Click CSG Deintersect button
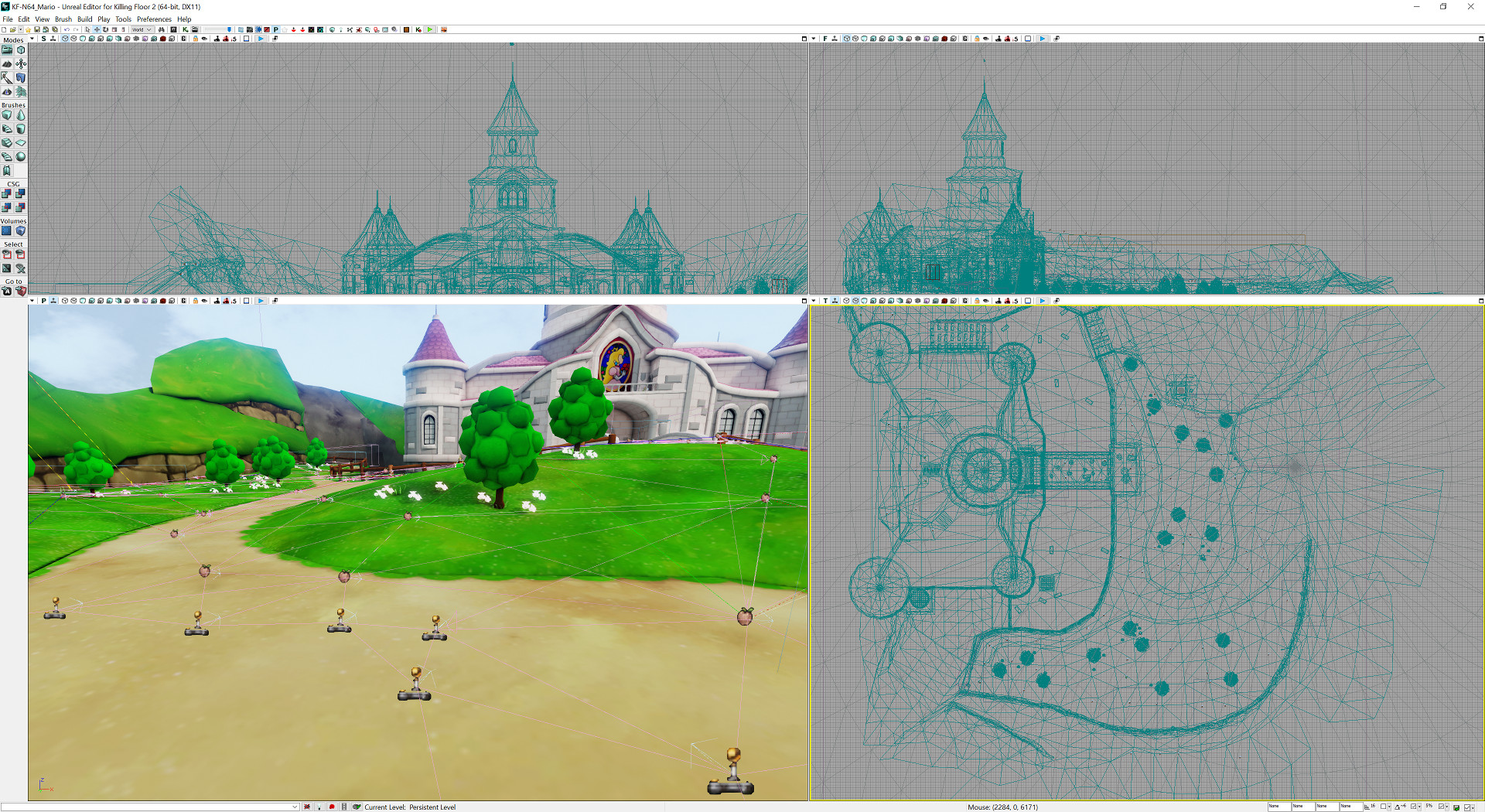This screenshot has height=812, width=1485. click(21, 208)
